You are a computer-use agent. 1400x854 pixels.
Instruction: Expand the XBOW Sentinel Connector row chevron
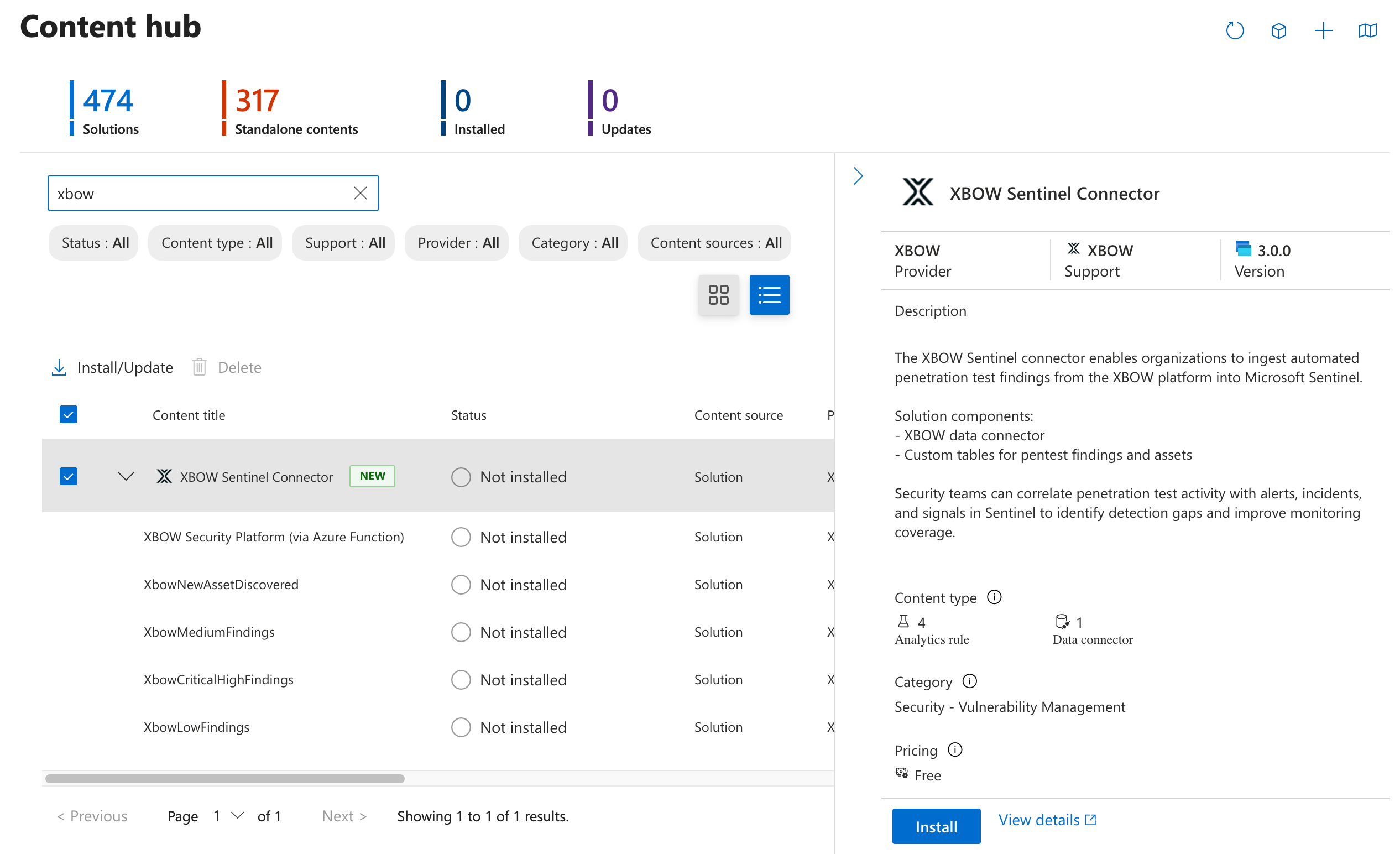pos(126,476)
